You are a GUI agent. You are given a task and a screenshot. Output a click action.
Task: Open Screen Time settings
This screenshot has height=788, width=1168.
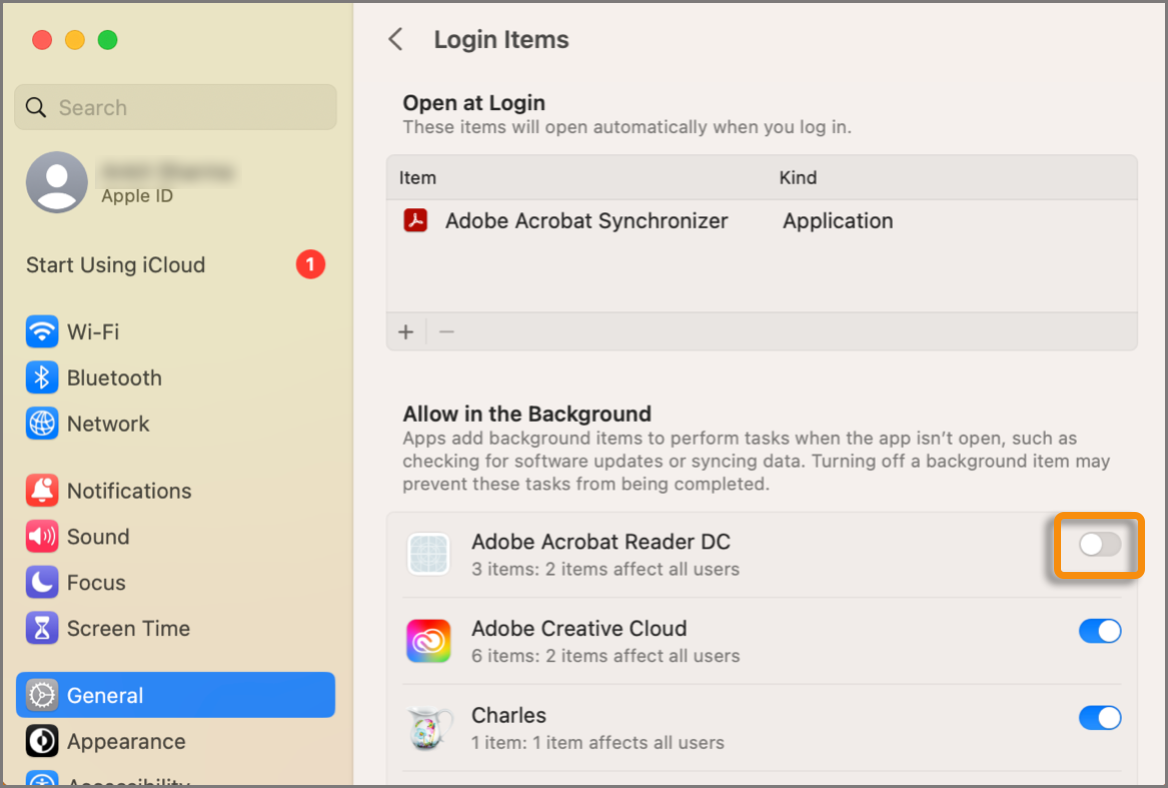tap(128, 629)
